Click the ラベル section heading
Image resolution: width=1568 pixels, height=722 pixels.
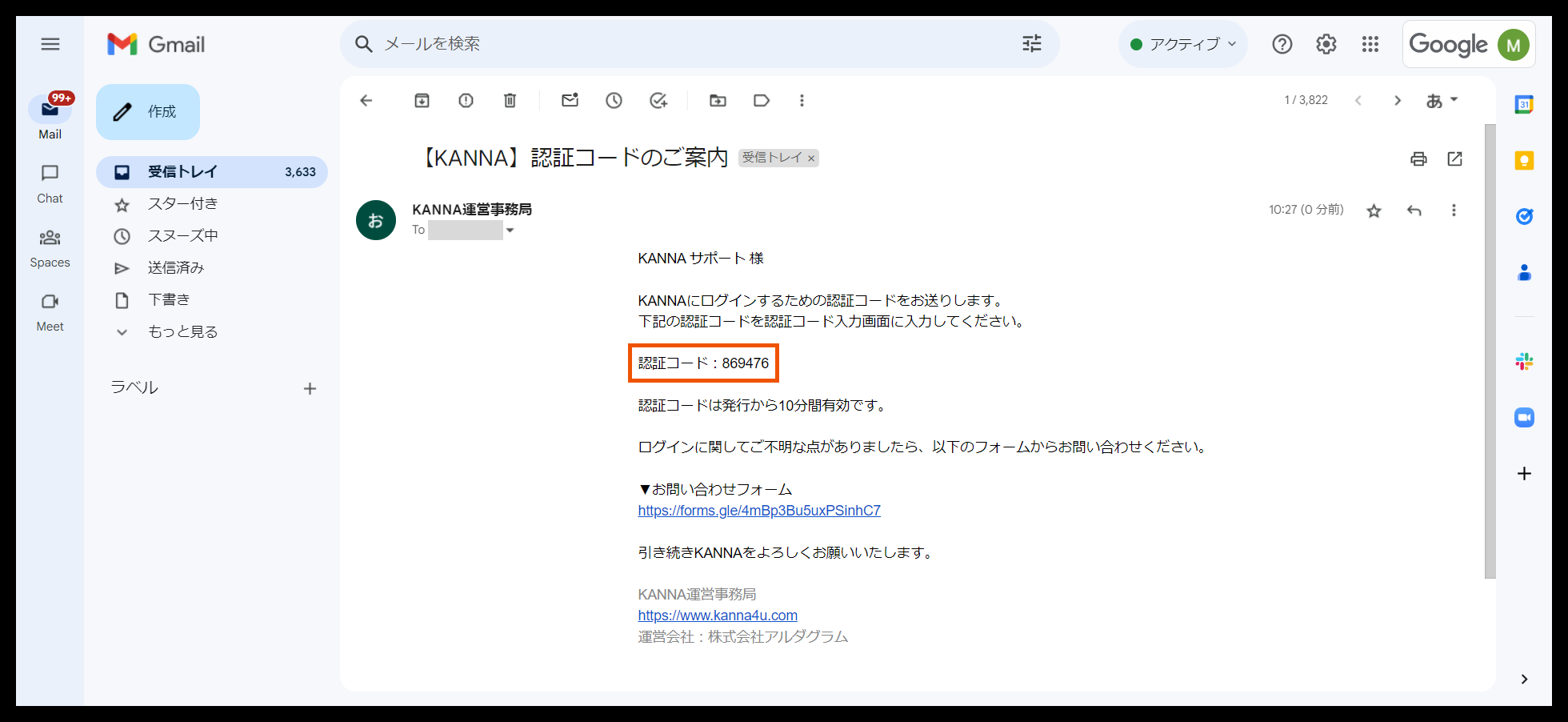click(134, 387)
